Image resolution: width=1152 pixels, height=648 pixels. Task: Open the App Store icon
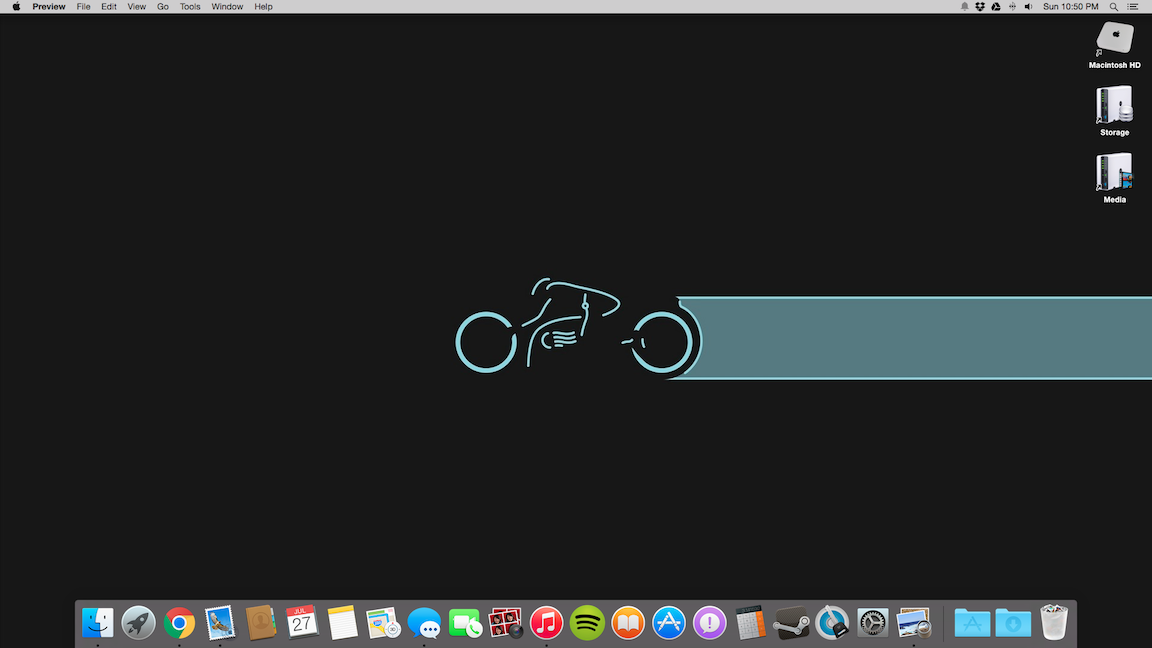point(669,623)
